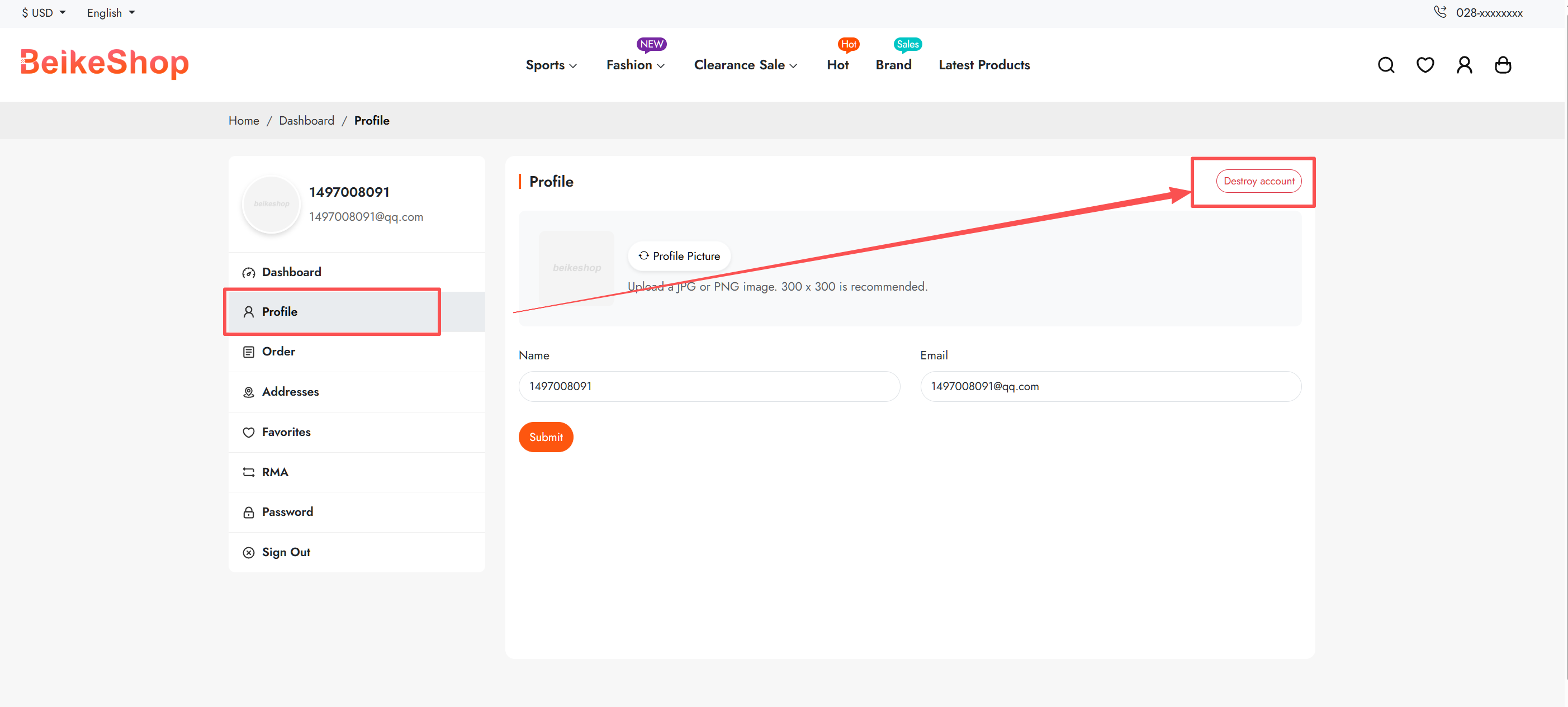This screenshot has width=1568, height=707.
Task: Click the Profile Picture refresh icon button
Action: [679, 256]
